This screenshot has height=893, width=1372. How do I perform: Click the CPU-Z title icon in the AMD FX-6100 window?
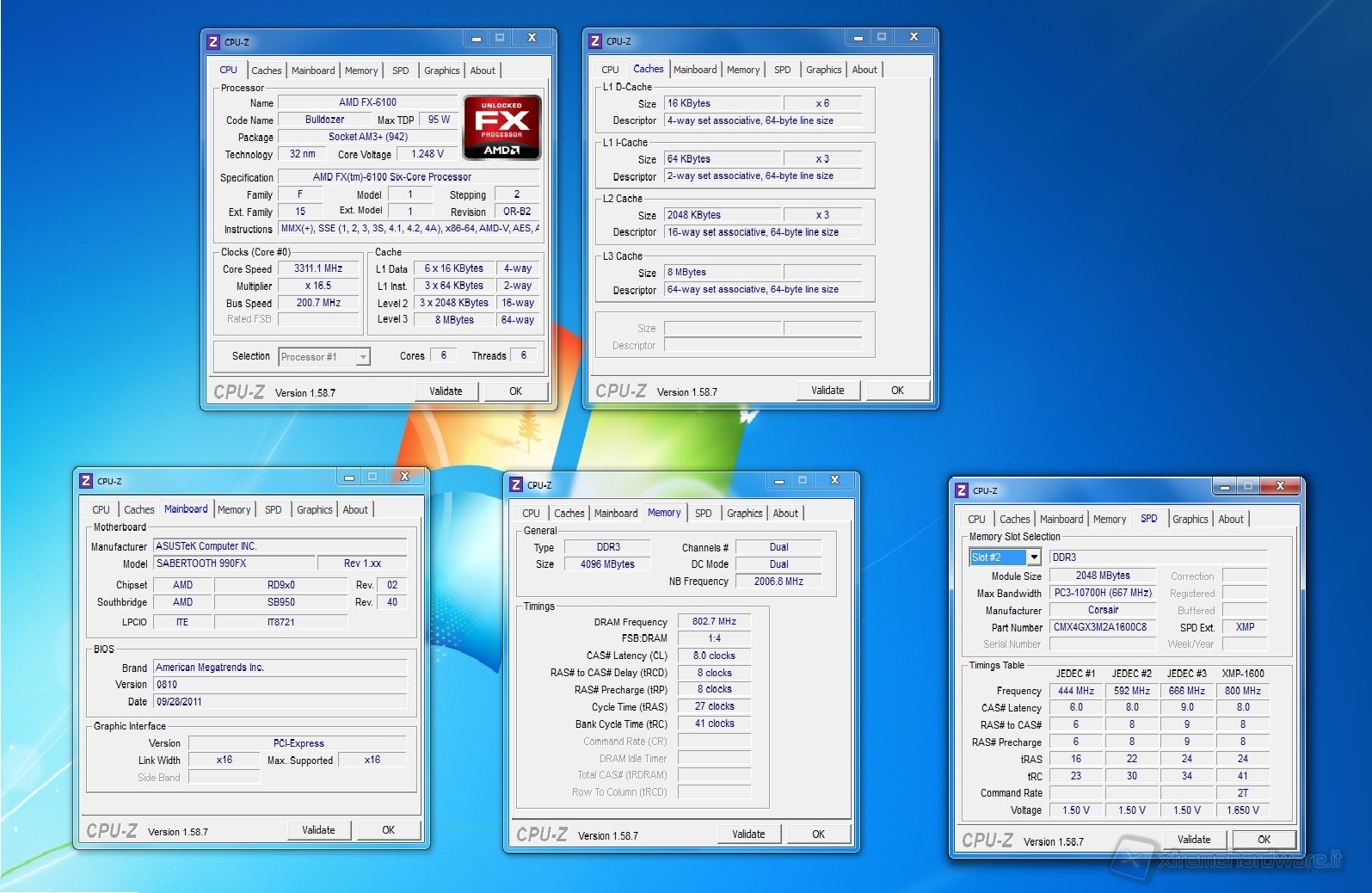point(213,41)
